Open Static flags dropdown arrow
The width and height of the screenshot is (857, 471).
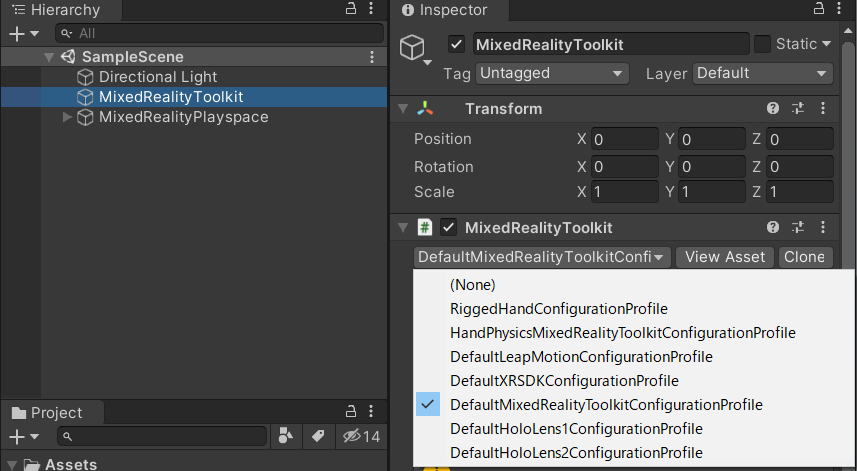[826, 44]
